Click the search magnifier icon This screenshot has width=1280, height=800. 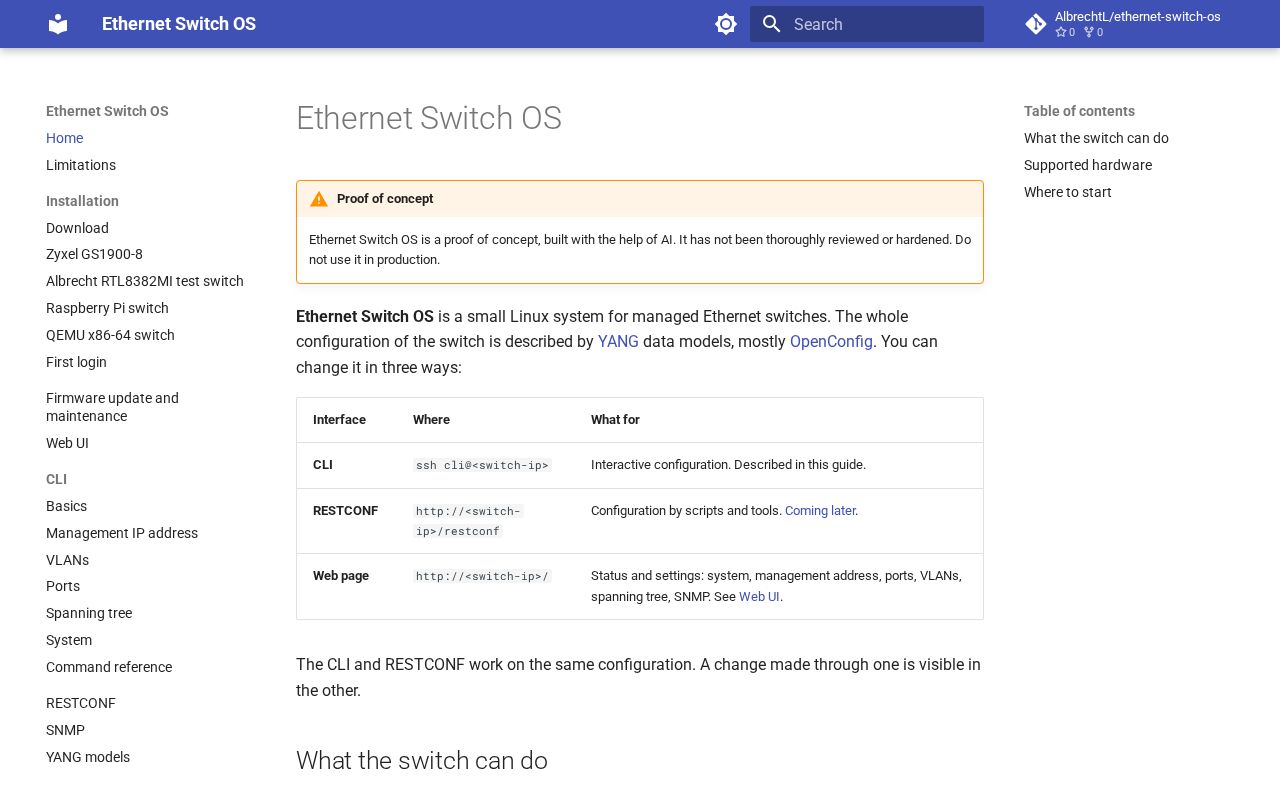(771, 24)
